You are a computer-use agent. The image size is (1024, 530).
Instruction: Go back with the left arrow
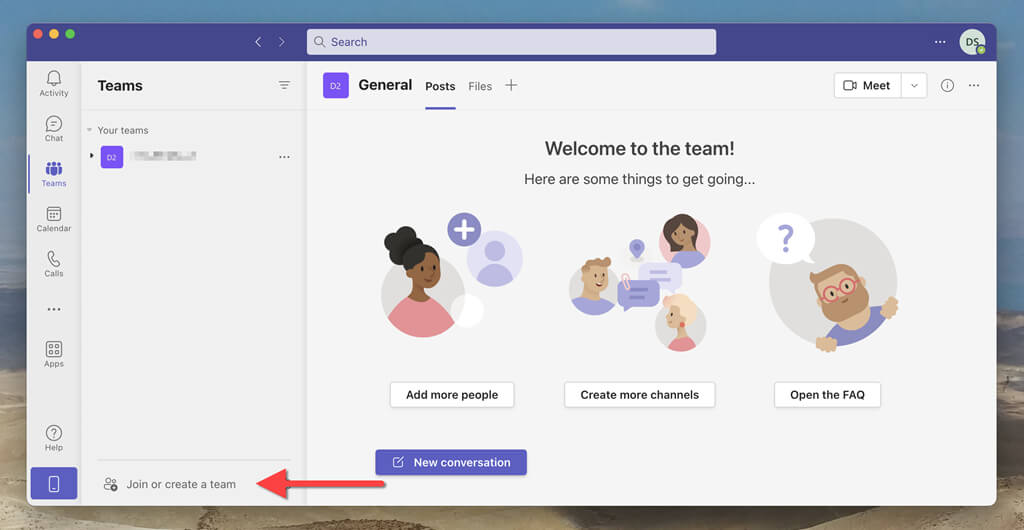click(x=258, y=42)
